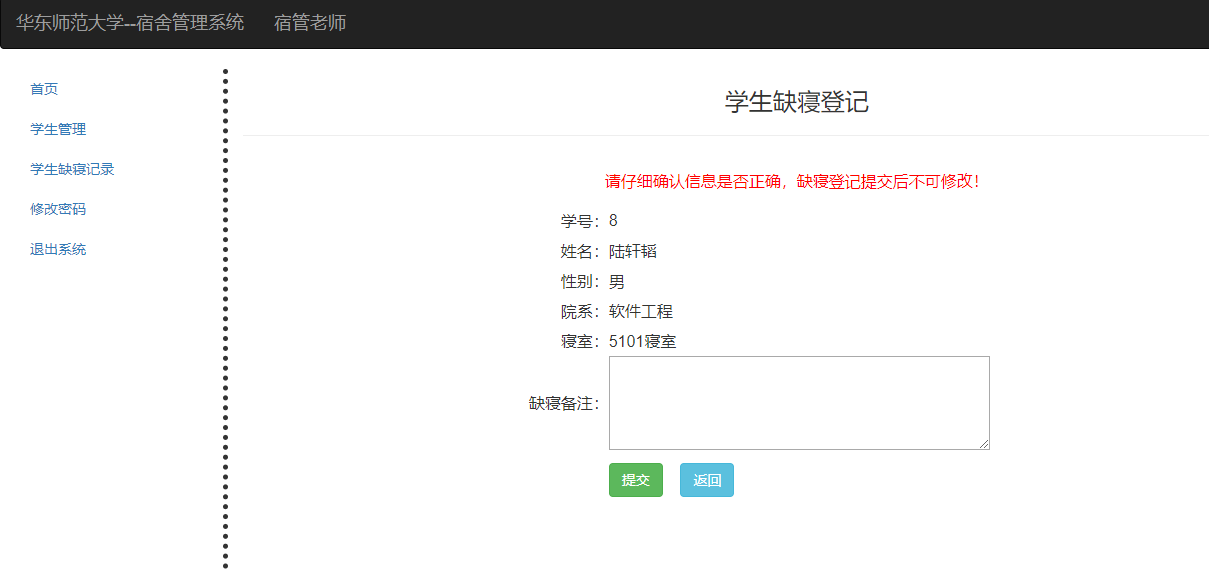
Task: Click the 院系 field label
Action: (581, 311)
